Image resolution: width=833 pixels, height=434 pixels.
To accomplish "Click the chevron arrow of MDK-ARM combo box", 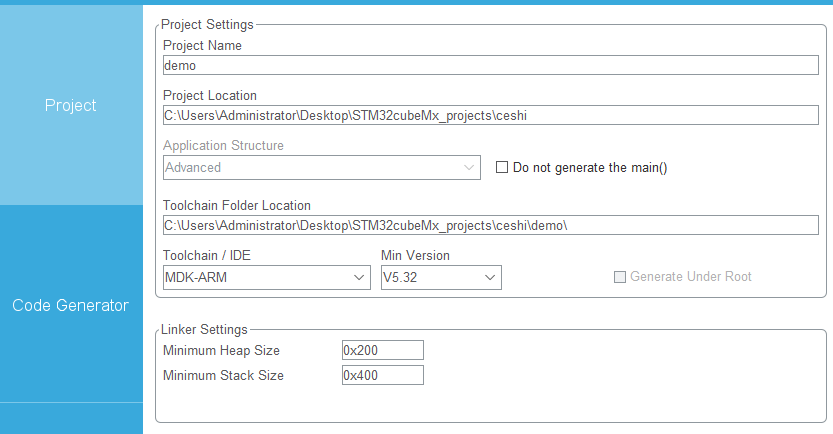I will point(359,277).
